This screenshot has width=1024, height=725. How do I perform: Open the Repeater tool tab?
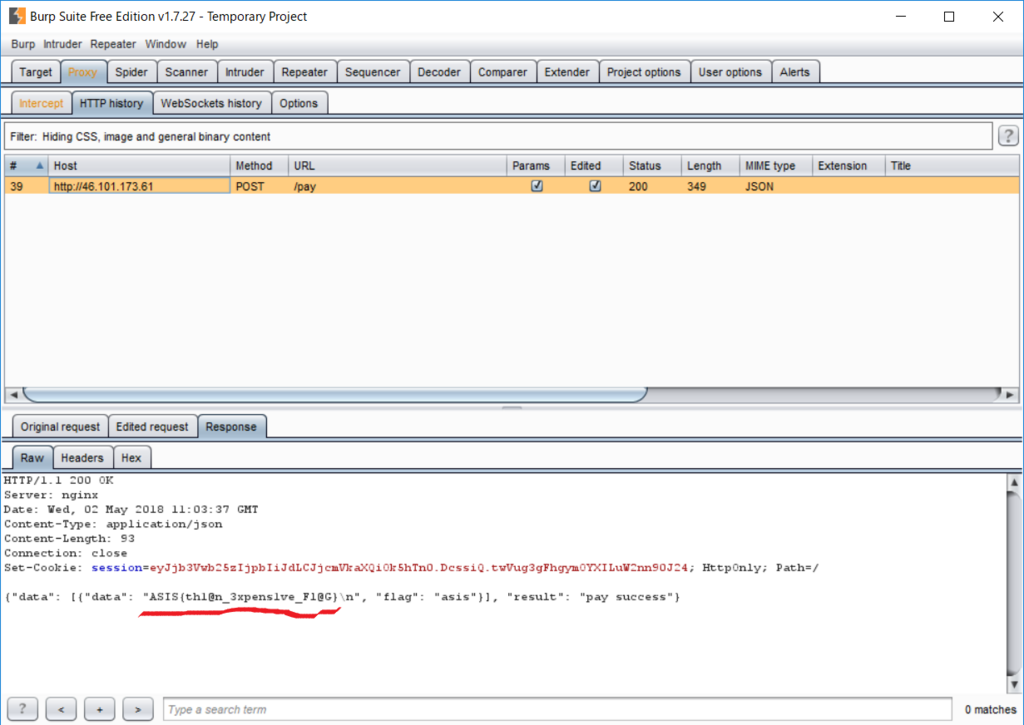pos(304,72)
